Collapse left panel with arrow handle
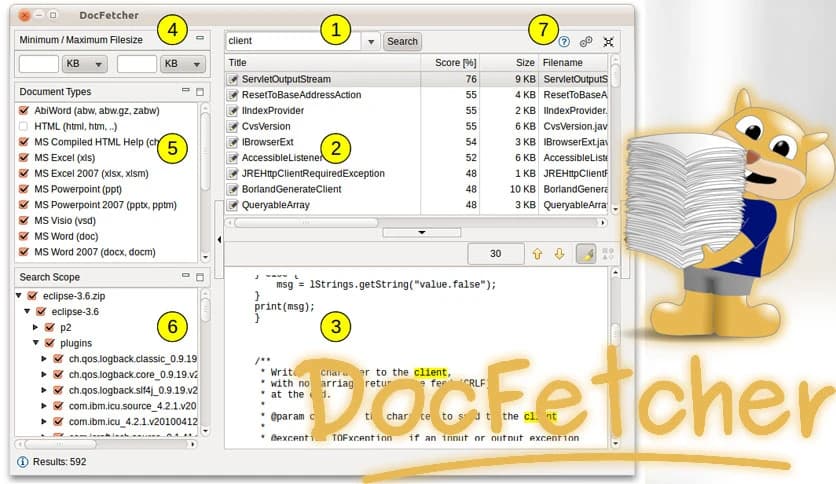The height and width of the screenshot is (484, 836). coord(219,240)
